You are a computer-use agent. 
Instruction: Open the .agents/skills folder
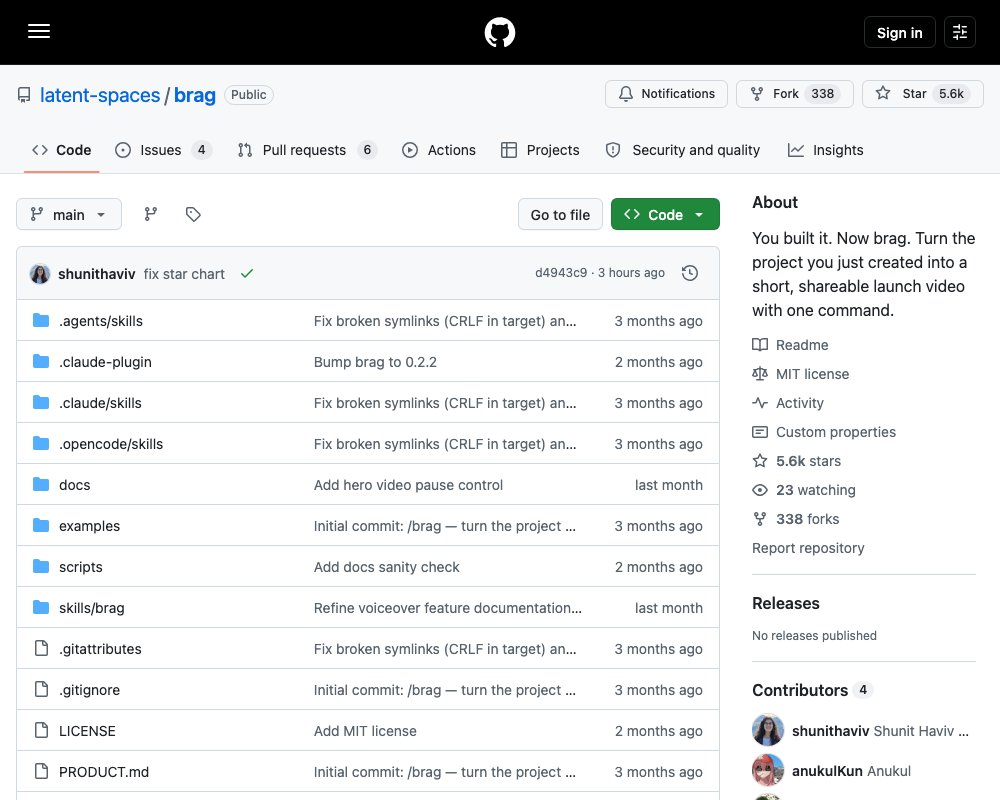pos(101,321)
